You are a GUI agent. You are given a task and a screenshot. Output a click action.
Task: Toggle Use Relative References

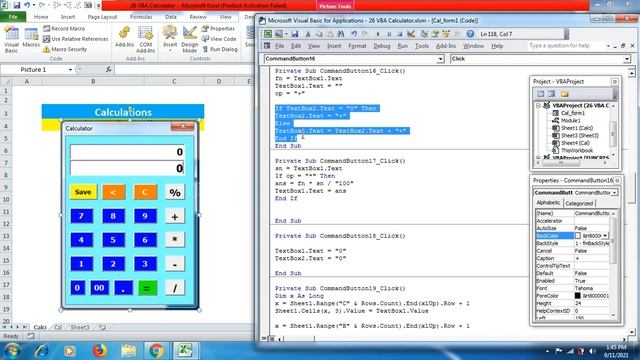point(76,39)
